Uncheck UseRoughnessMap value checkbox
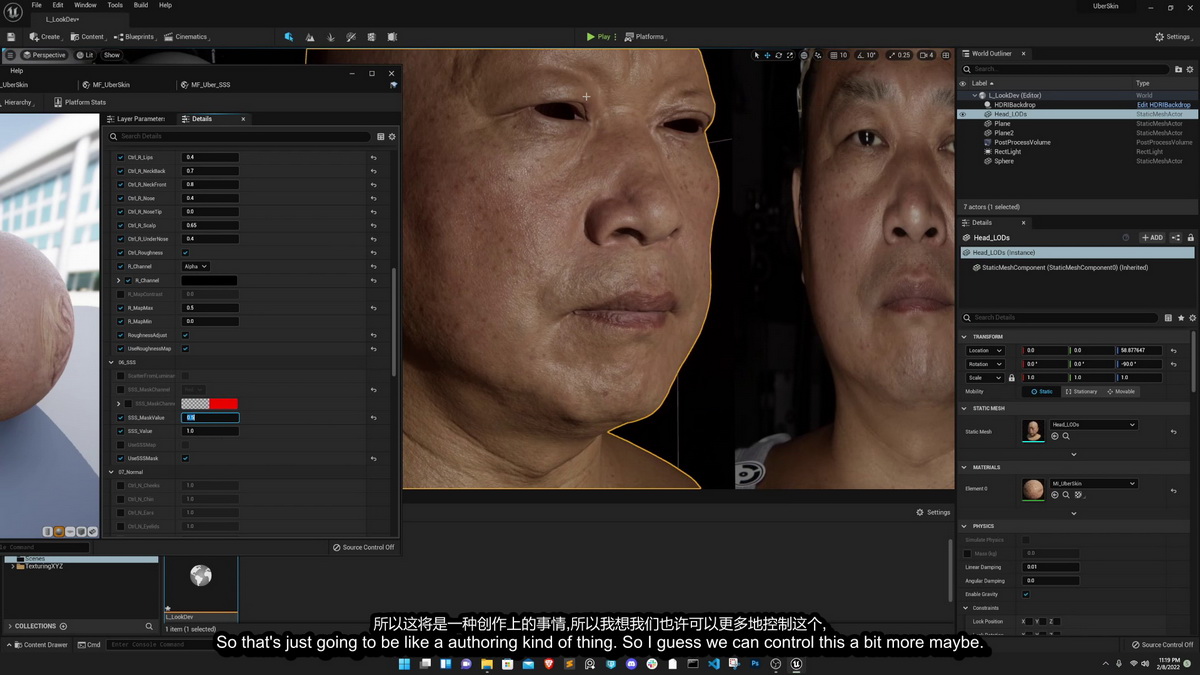1200x675 pixels. point(185,348)
